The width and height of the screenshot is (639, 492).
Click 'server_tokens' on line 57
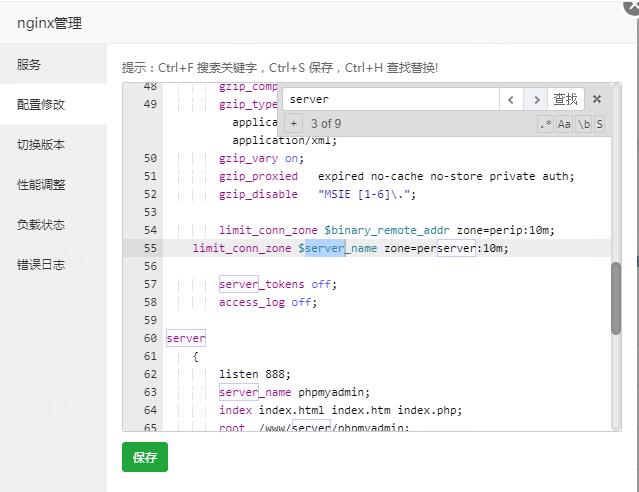262,284
